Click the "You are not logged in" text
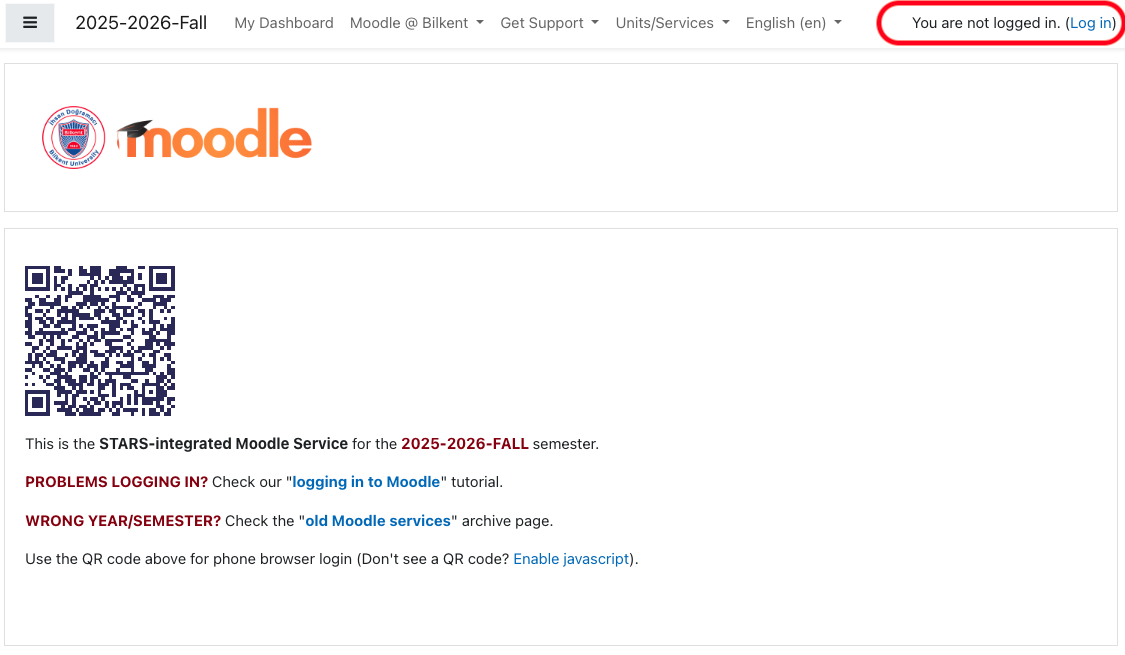Viewport: 1125px width, 655px height. click(x=986, y=23)
